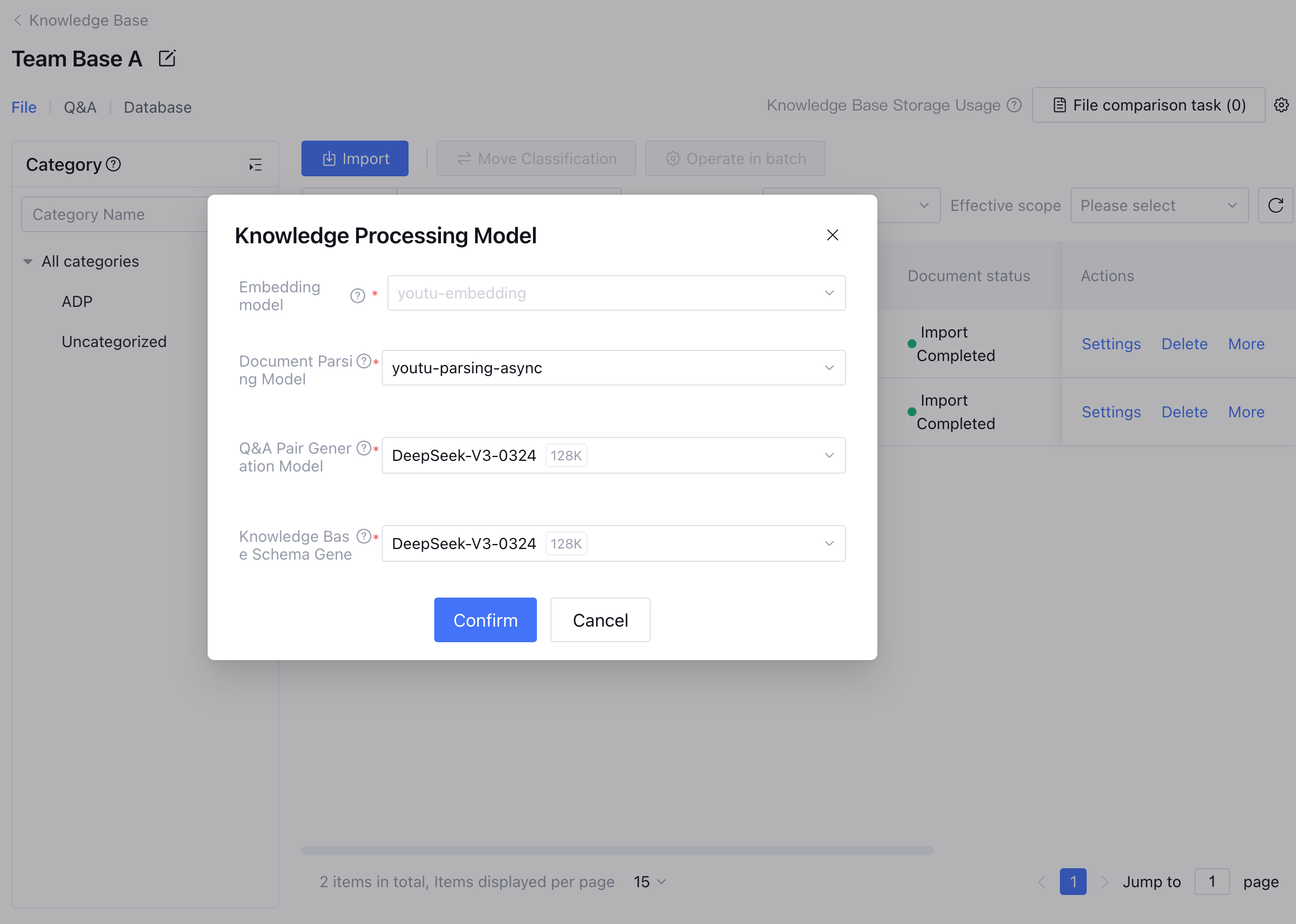
Task: Click the Knowledge Base Storage Usage help icon
Action: coord(1014,105)
